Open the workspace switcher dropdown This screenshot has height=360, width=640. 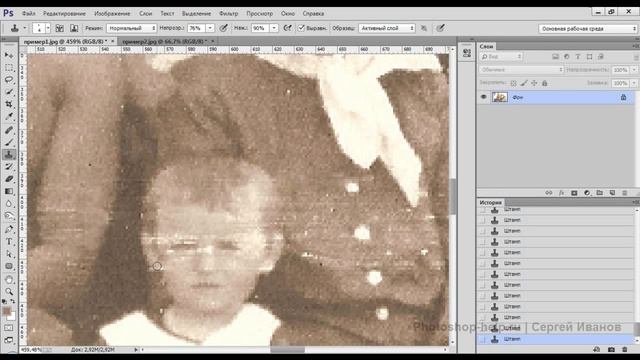tap(587, 29)
